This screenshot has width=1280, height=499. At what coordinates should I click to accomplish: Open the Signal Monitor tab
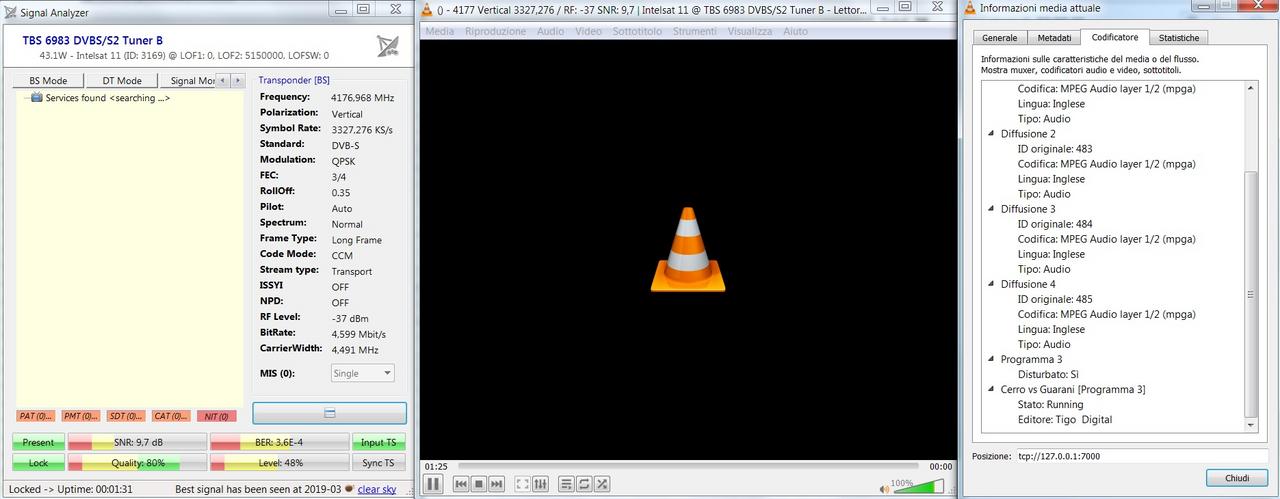tap(188, 81)
